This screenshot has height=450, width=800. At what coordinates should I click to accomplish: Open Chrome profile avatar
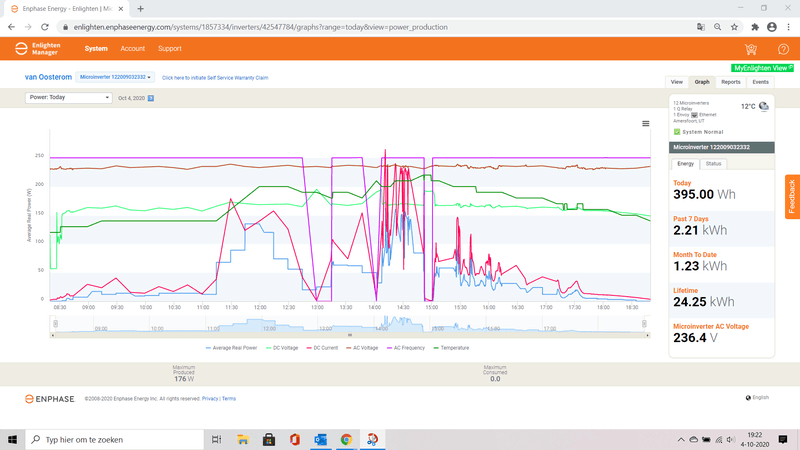771,27
